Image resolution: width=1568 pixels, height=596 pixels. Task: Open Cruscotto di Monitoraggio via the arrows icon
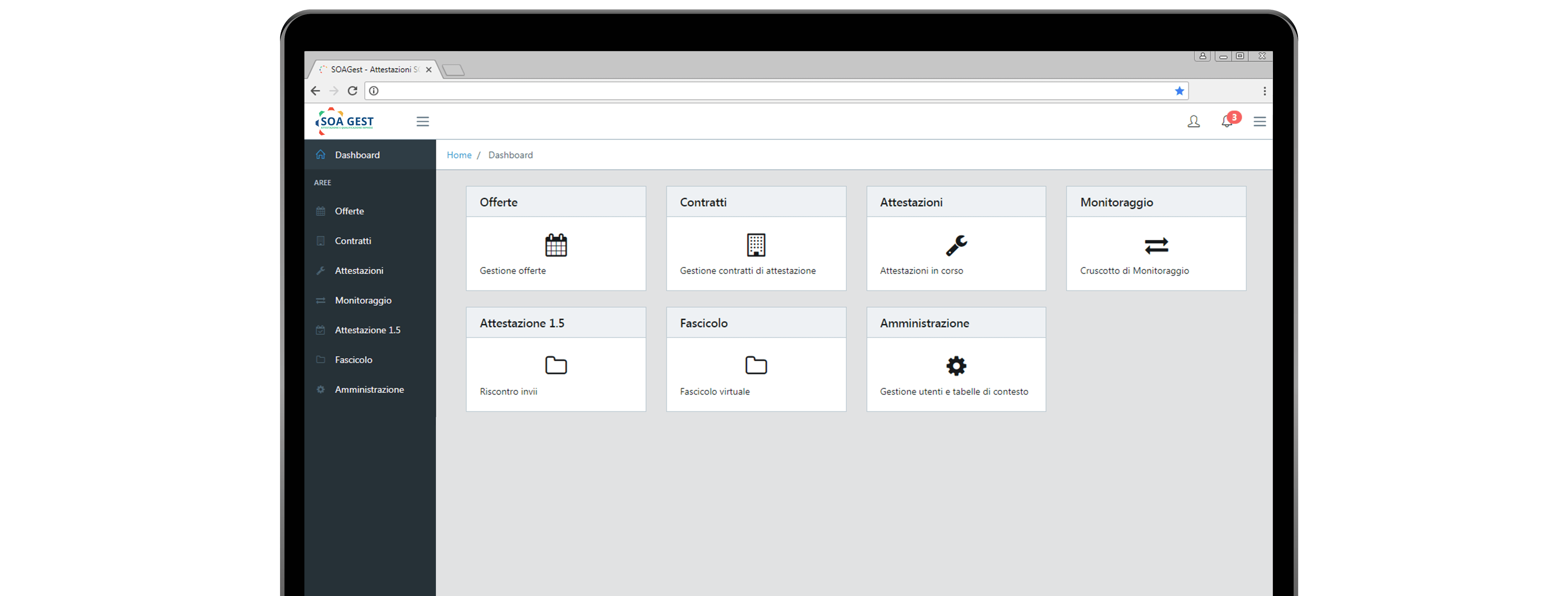1155,245
